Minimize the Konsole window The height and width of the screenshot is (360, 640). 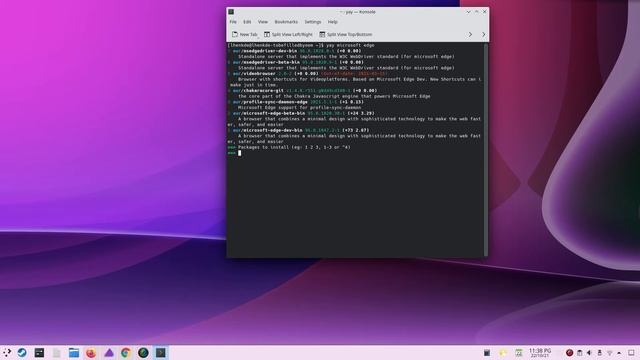pos(468,12)
